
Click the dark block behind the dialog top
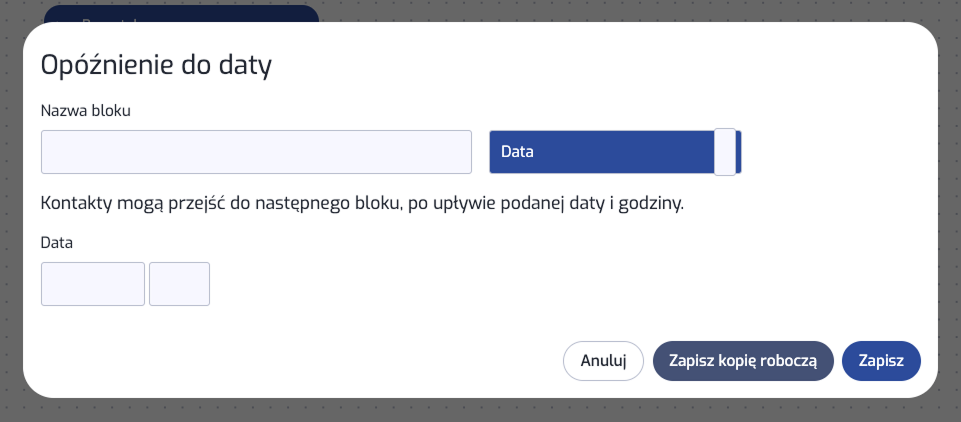pyautogui.click(x=180, y=13)
